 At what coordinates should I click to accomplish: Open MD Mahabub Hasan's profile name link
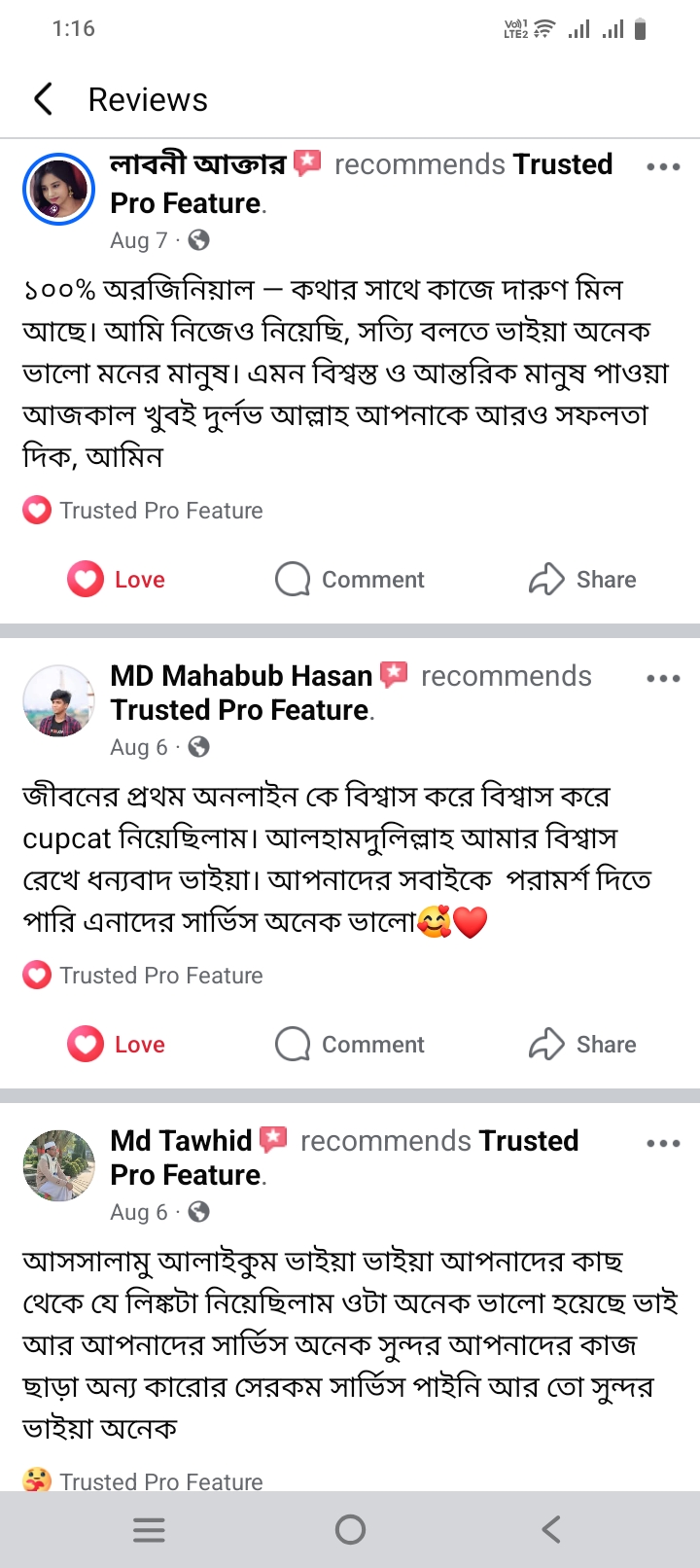(241, 676)
